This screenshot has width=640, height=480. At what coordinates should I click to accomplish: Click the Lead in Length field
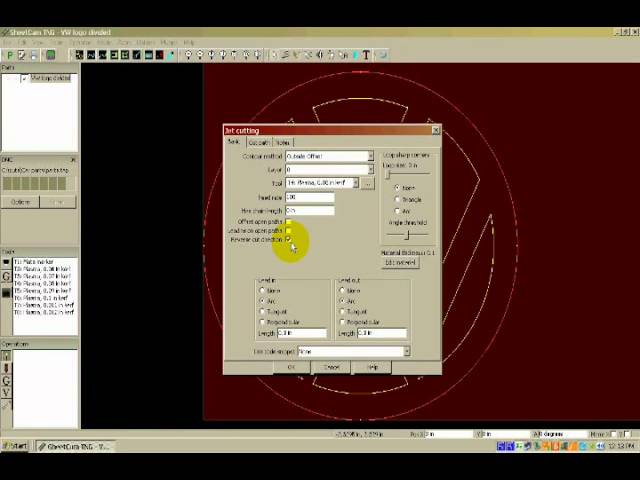pyautogui.click(x=302, y=333)
